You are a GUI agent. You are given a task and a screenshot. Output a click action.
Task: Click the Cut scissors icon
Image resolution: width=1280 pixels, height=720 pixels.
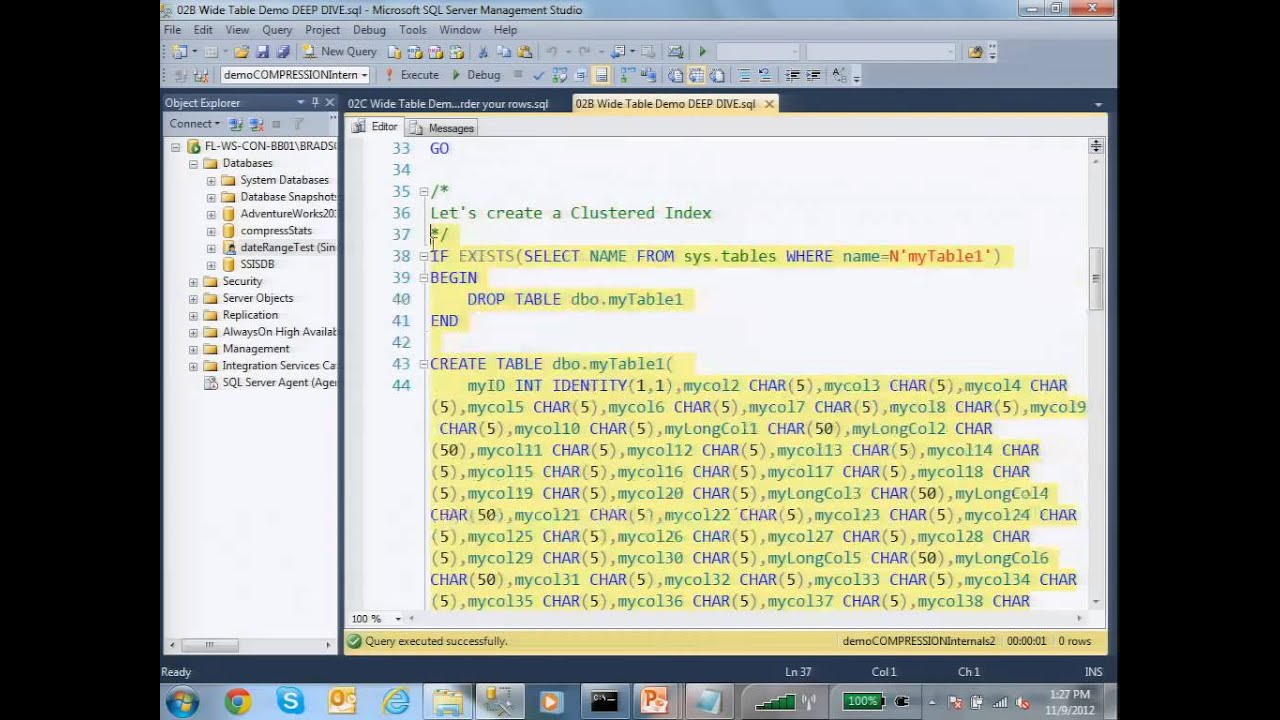482,52
